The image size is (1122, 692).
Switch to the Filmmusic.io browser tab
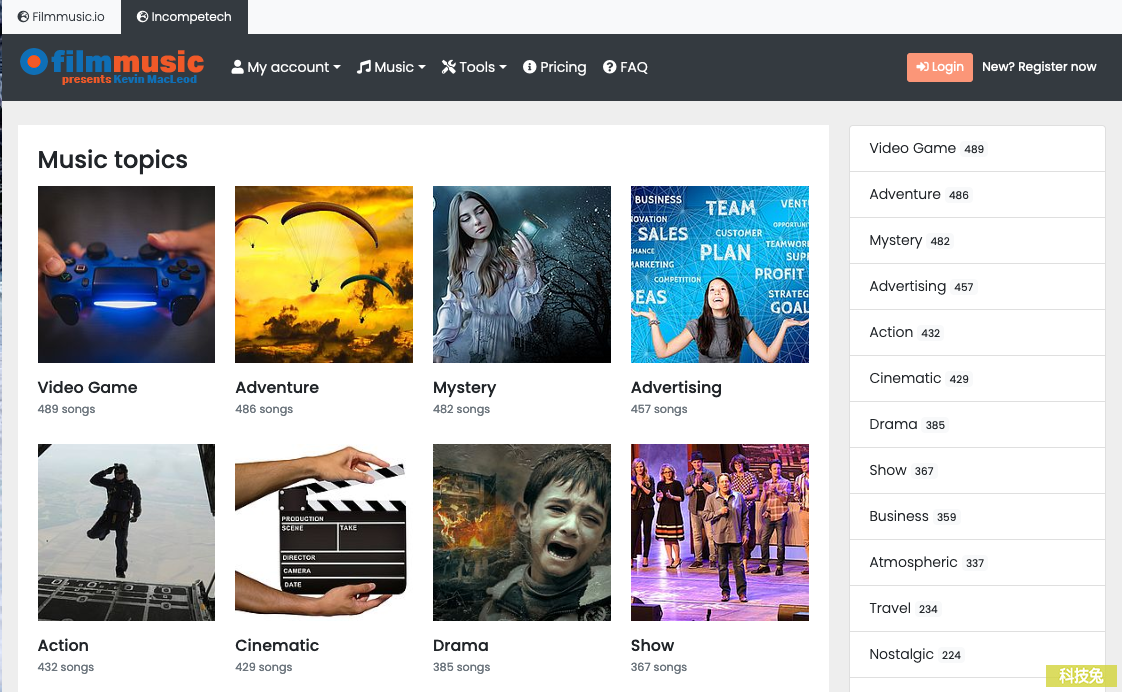[61, 17]
